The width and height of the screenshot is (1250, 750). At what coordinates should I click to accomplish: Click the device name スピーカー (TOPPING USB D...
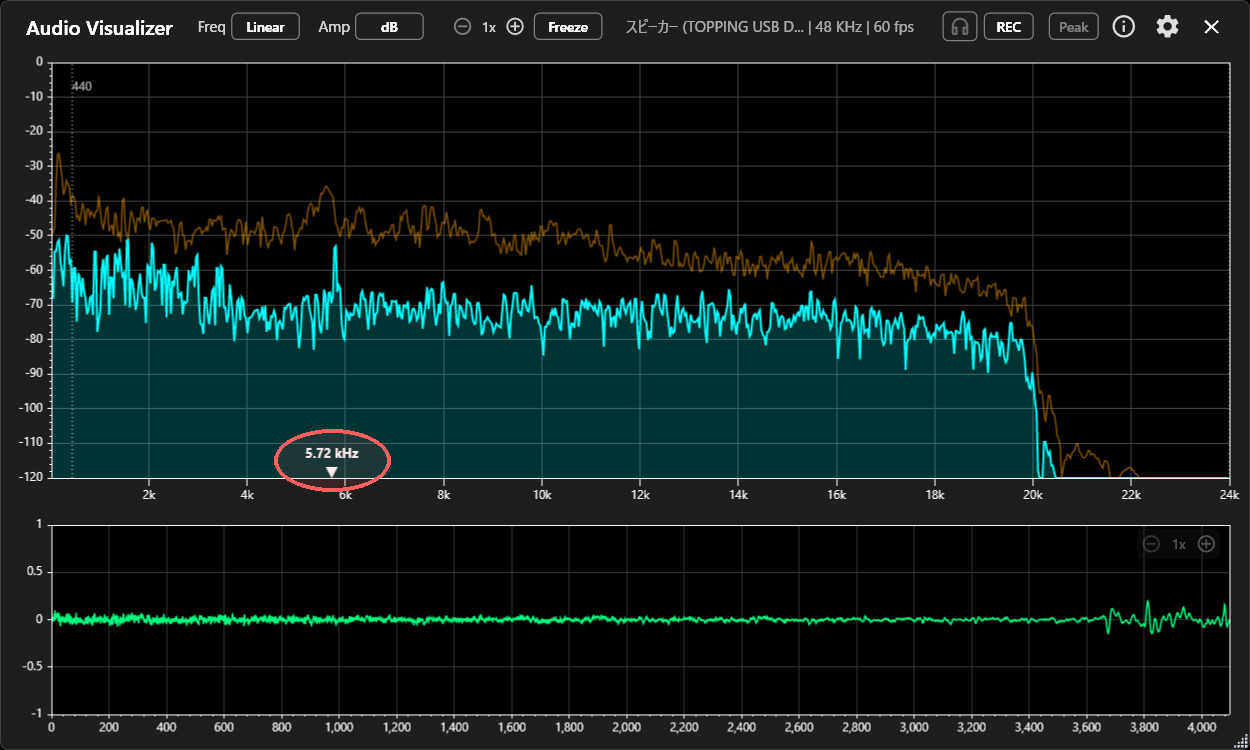coord(715,27)
